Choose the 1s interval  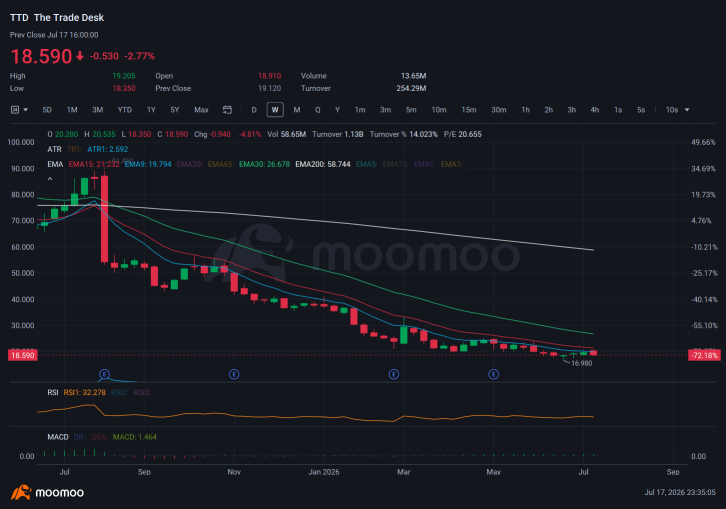tap(618, 110)
